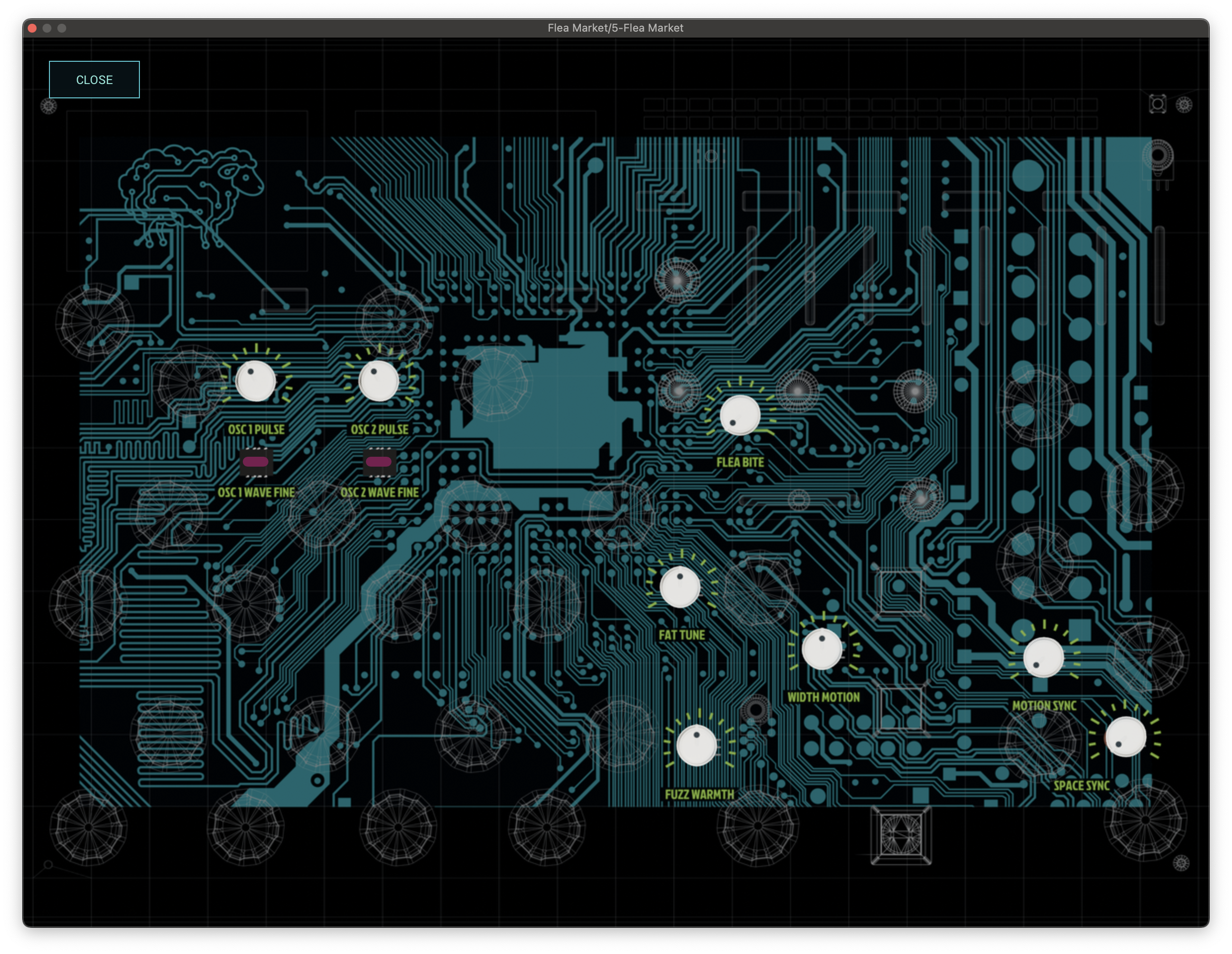The image size is (1232, 954).
Task: Click the OSC 1 WAVE FINE label
Action: [256, 492]
